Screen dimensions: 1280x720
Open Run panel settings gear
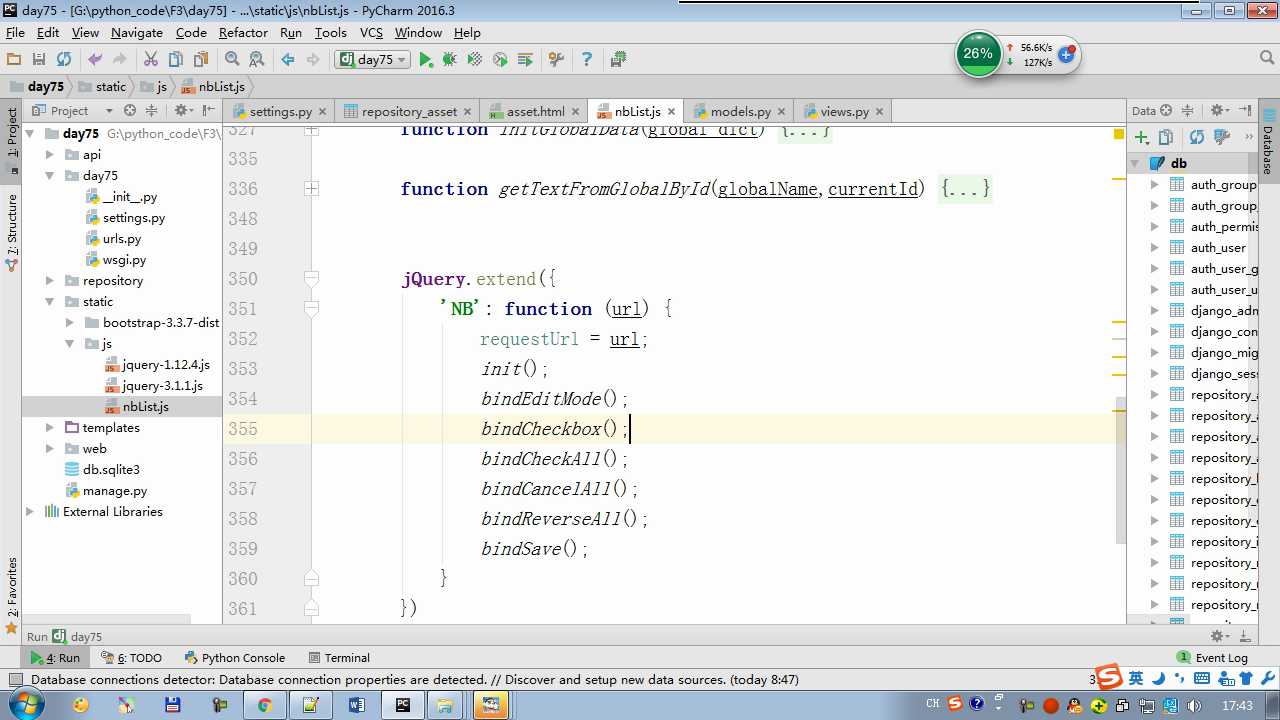(1220, 636)
